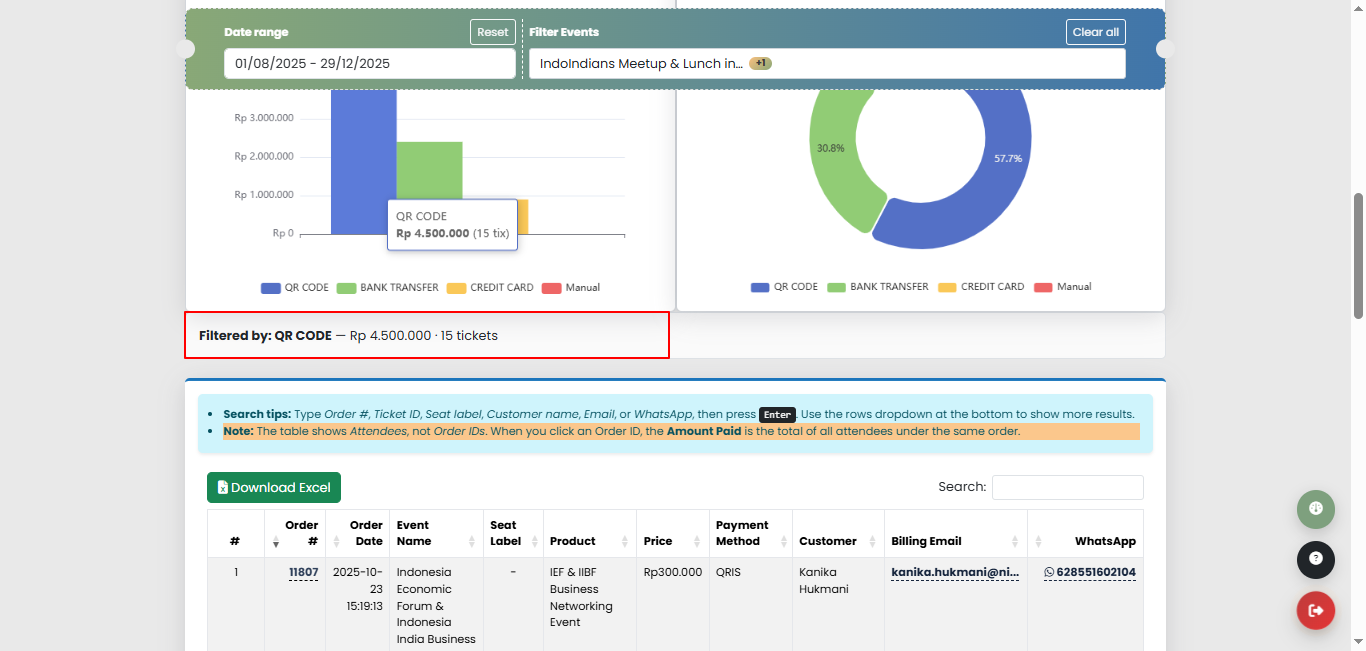Open order 11807 link
Screen dimensions: 1366x651
[x=303, y=573]
